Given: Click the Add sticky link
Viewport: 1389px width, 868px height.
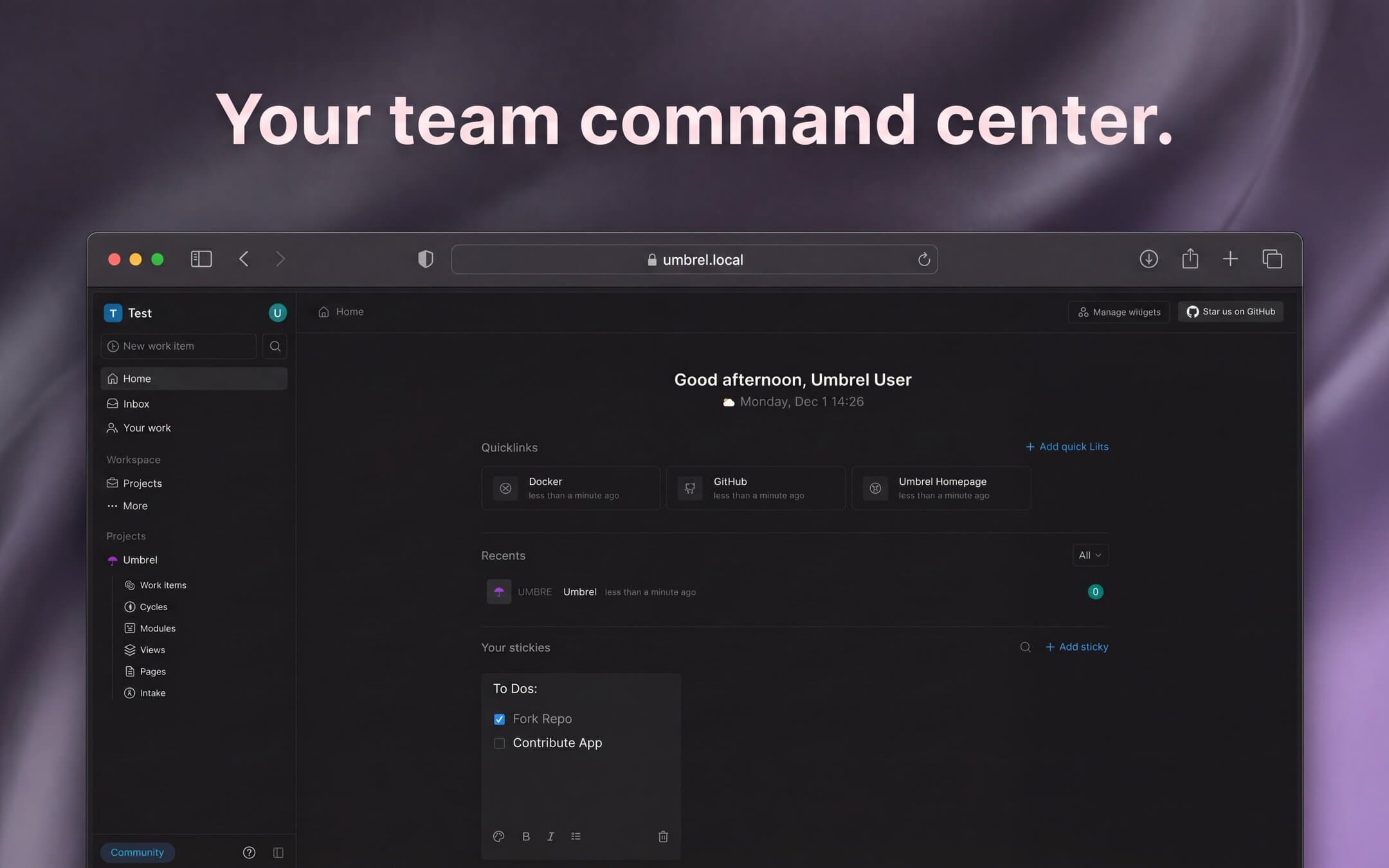Looking at the screenshot, I should click(1076, 647).
